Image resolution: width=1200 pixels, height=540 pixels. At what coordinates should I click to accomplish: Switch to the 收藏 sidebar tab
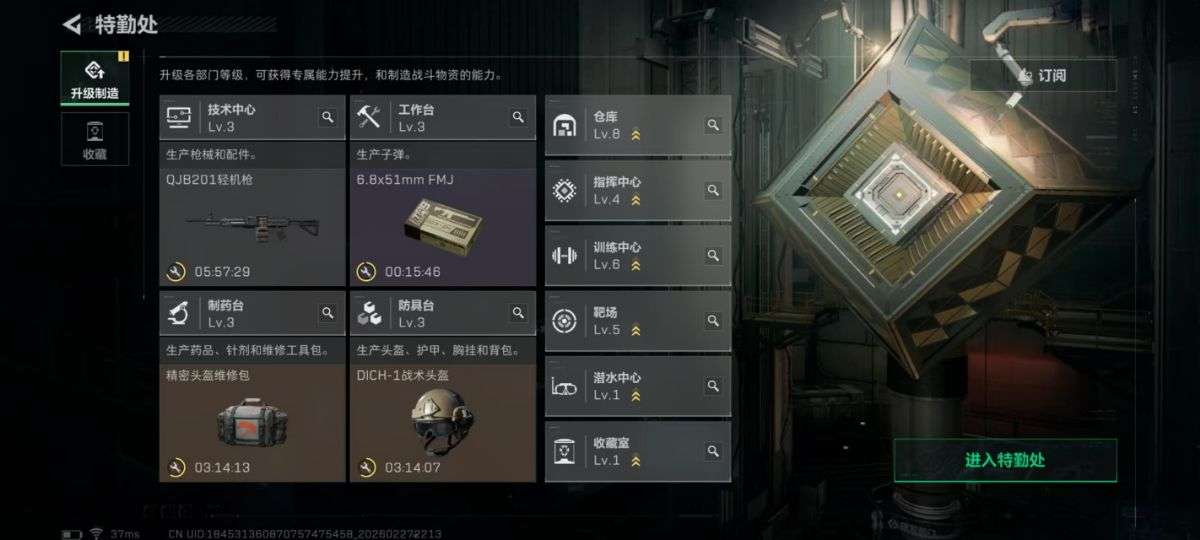click(x=95, y=139)
